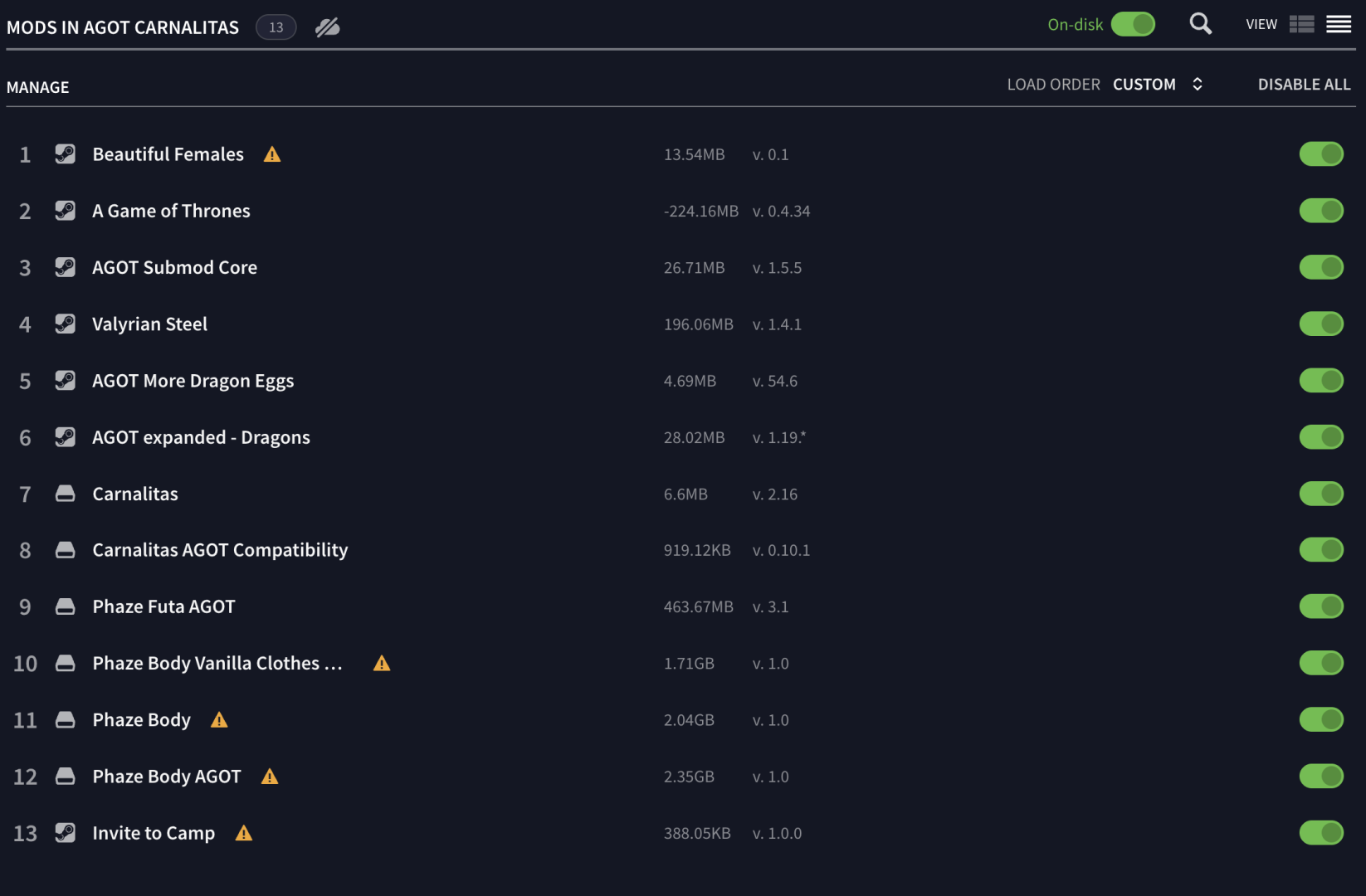Click the Steam icon beside AGOT More Dragon Eggs
This screenshot has width=1366, height=896.
[65, 381]
